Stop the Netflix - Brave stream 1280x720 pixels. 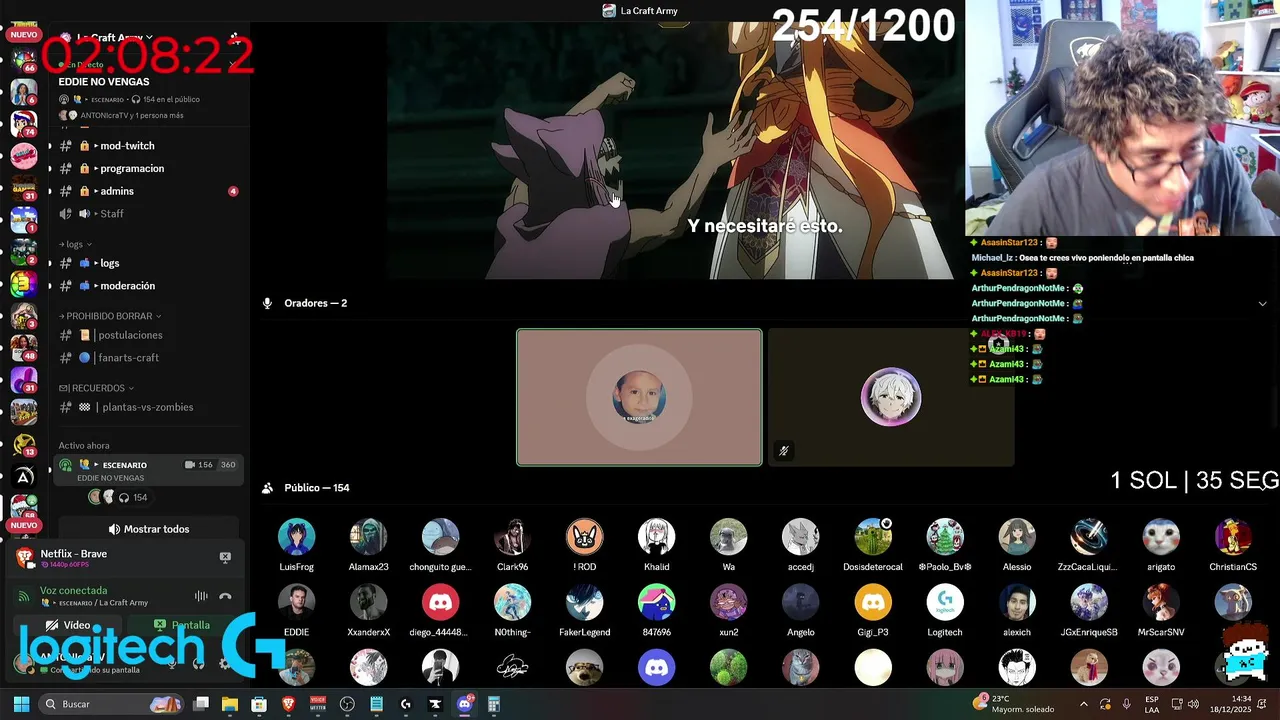click(x=225, y=557)
